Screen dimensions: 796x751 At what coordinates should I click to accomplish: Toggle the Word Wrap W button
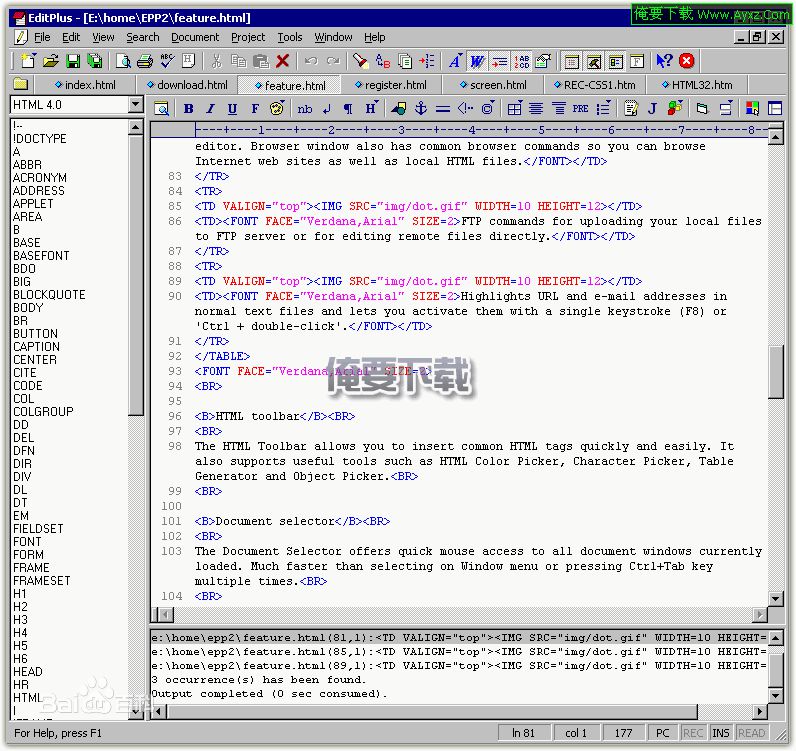tap(477, 62)
